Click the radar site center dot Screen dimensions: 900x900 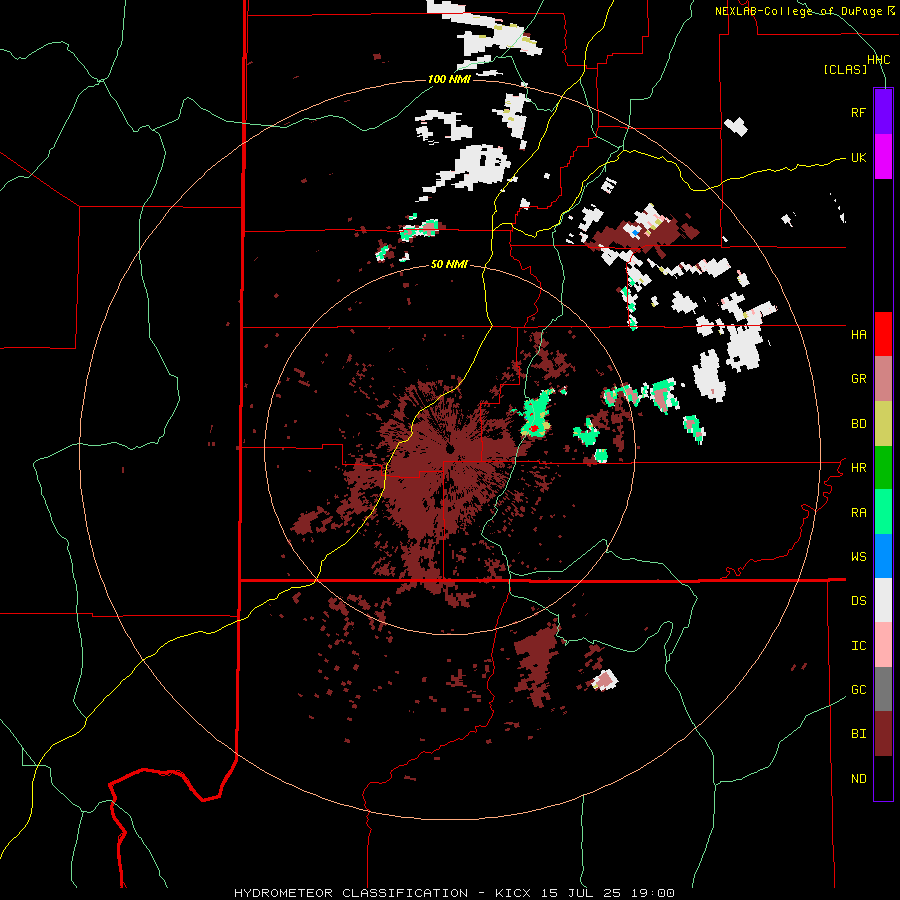450,448
